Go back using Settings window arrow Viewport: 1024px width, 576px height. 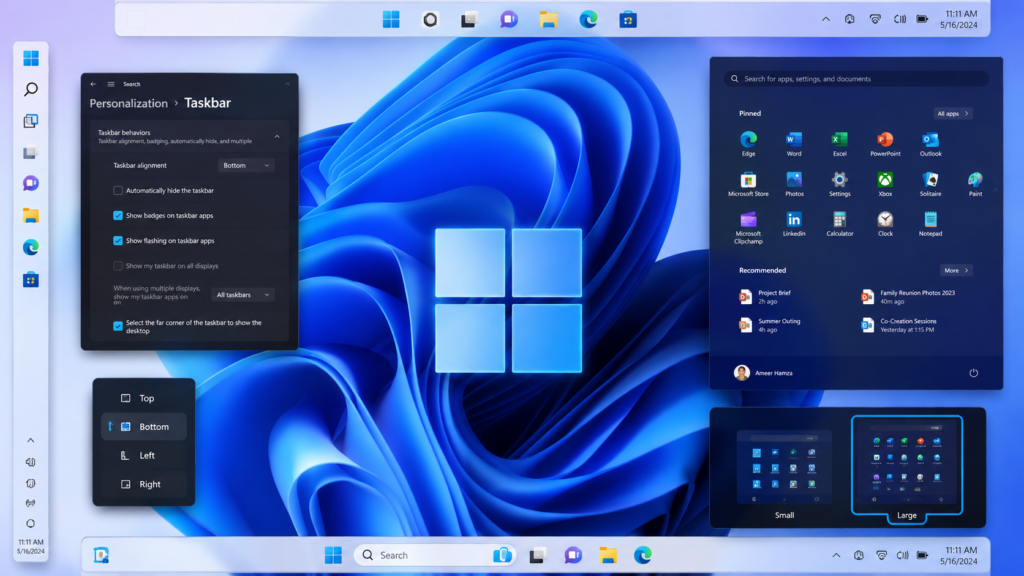pyautogui.click(x=93, y=84)
